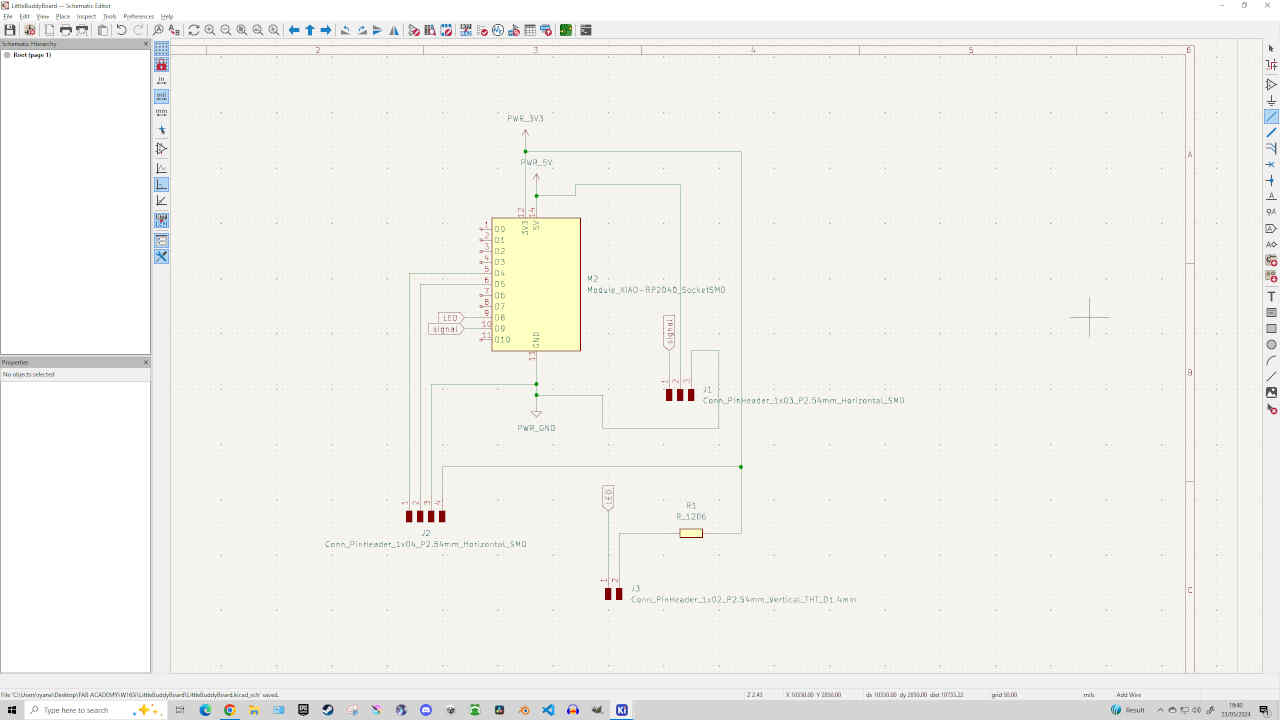This screenshot has height=720, width=1280.
Task: Select the Global Label tool
Action: coord(1272,228)
